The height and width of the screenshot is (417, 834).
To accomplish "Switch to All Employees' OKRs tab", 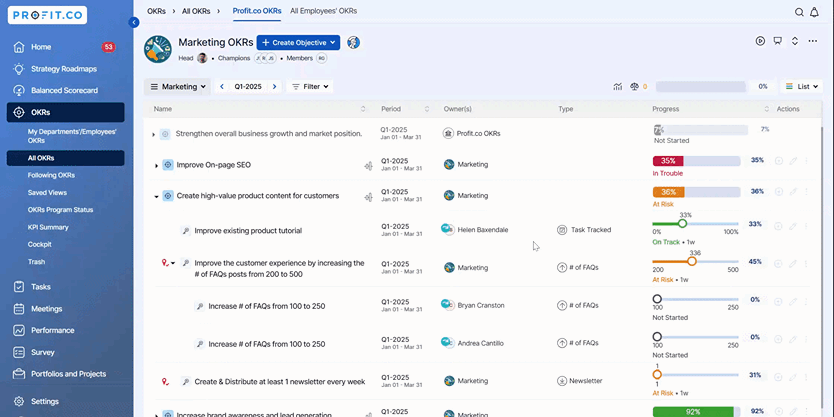I will [323, 11].
